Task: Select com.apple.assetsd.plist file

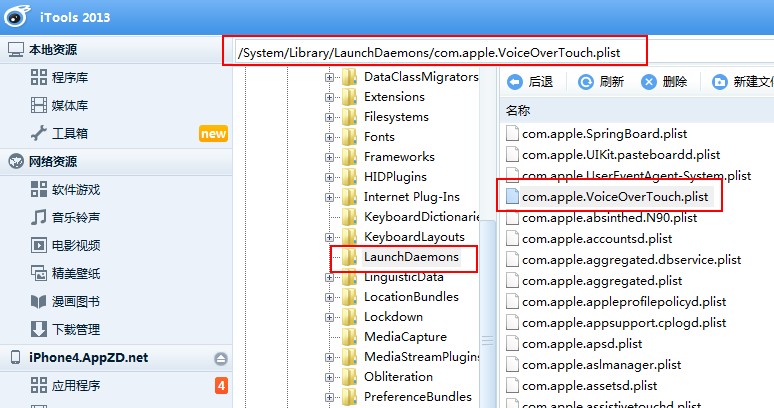Action: tap(589, 385)
